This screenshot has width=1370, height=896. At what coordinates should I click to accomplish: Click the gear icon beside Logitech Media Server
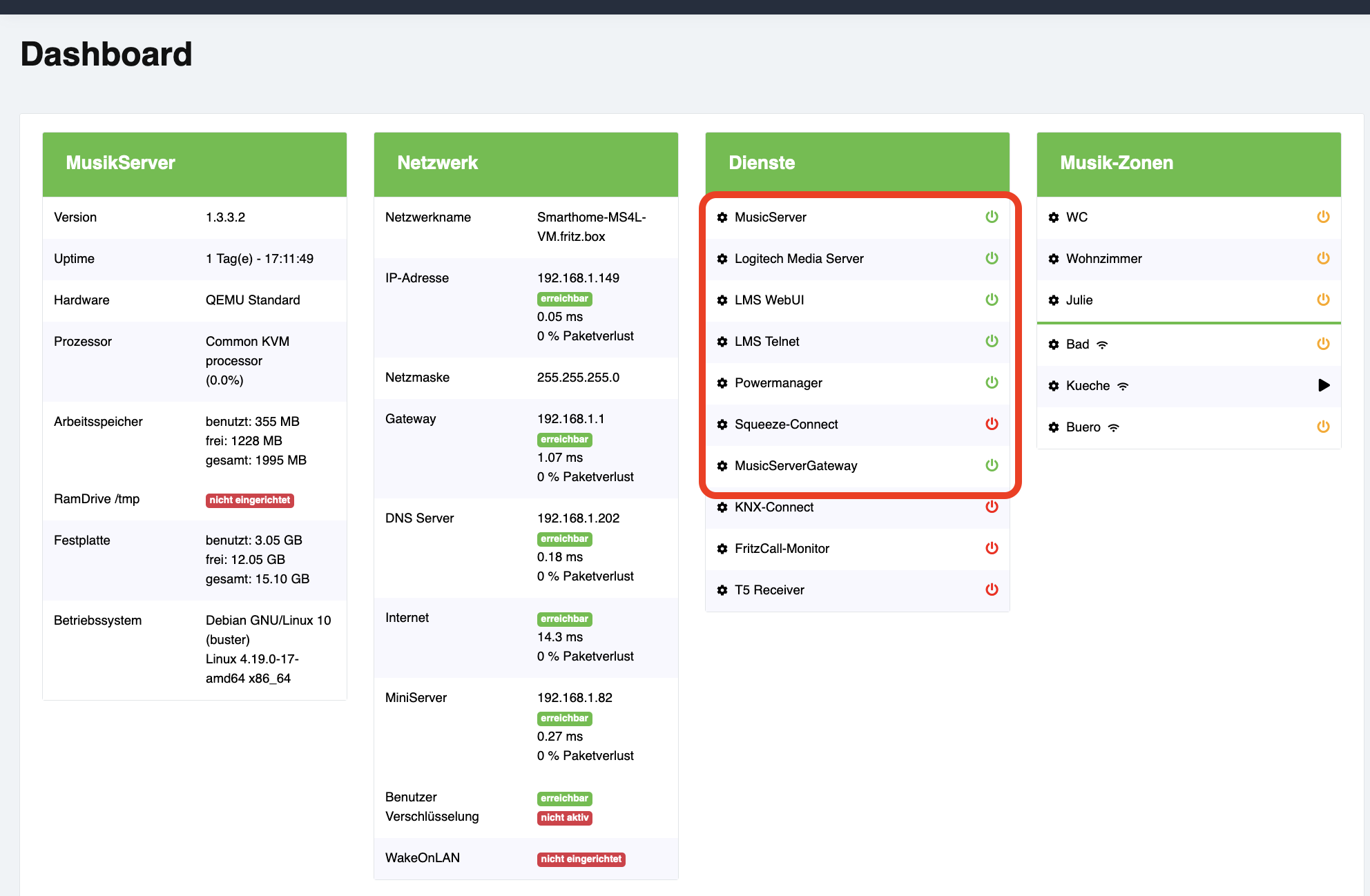click(x=722, y=259)
